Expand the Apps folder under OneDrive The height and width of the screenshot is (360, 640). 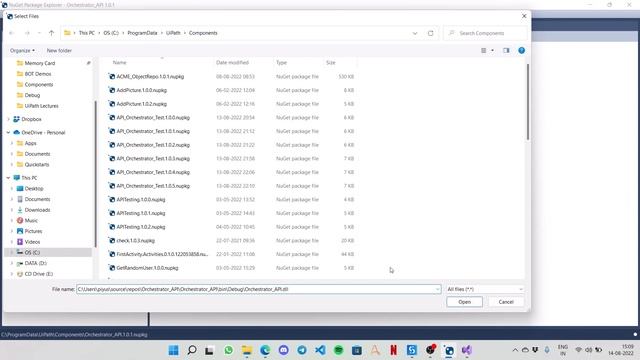12,143
